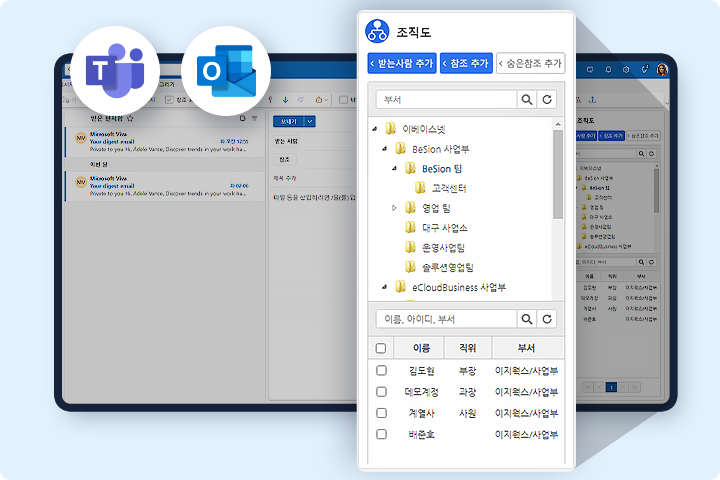
Task: Click the lock icon in compose toolbar
Action: pyautogui.click(x=318, y=100)
